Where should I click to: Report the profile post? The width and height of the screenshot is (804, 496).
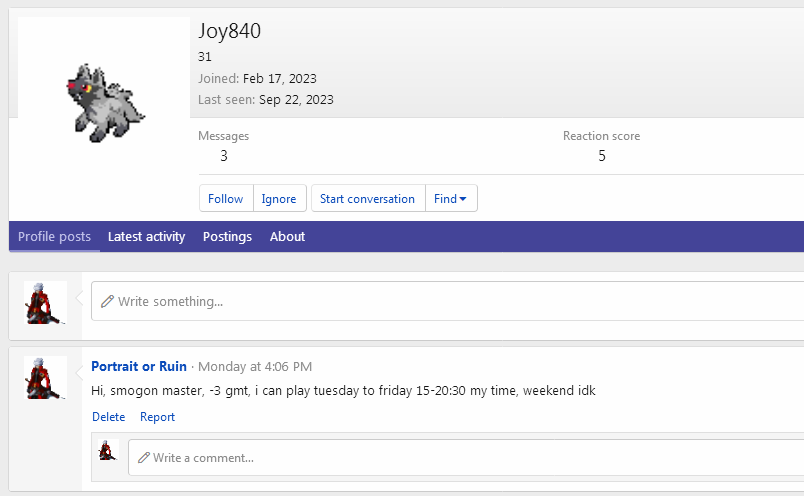click(x=157, y=417)
